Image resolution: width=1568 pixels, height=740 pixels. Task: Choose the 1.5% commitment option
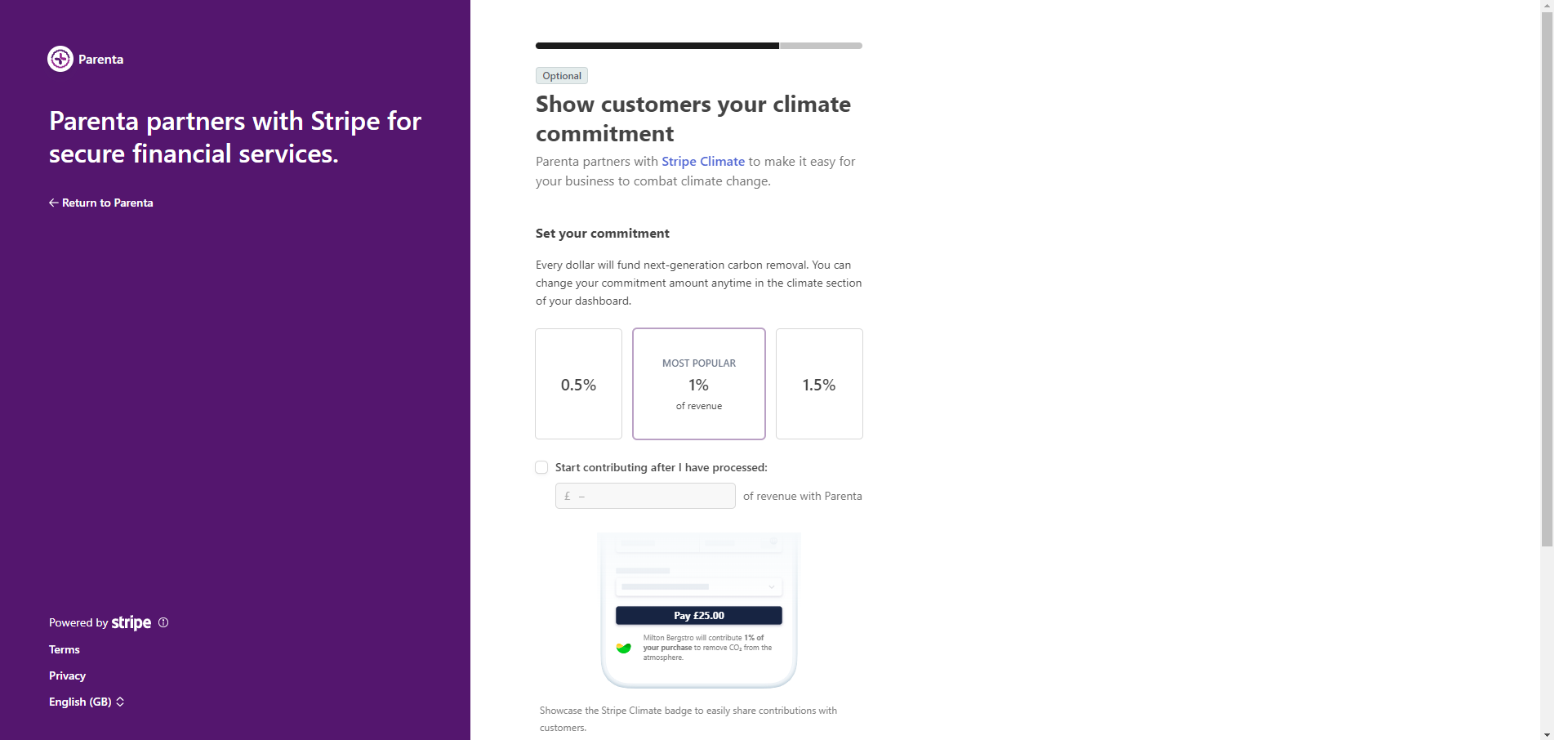coord(819,384)
